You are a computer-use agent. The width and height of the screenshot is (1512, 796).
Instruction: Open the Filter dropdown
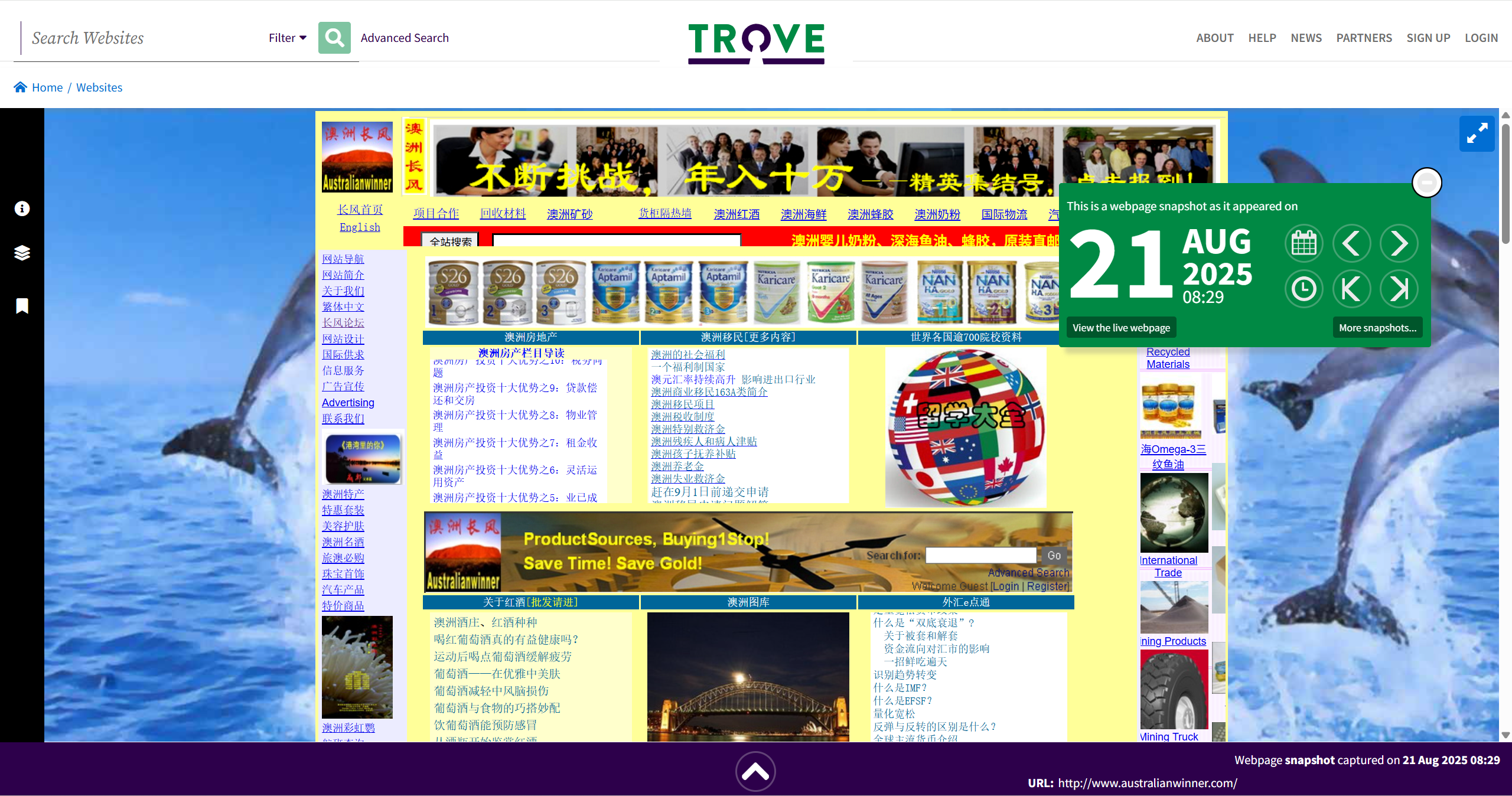tap(288, 38)
